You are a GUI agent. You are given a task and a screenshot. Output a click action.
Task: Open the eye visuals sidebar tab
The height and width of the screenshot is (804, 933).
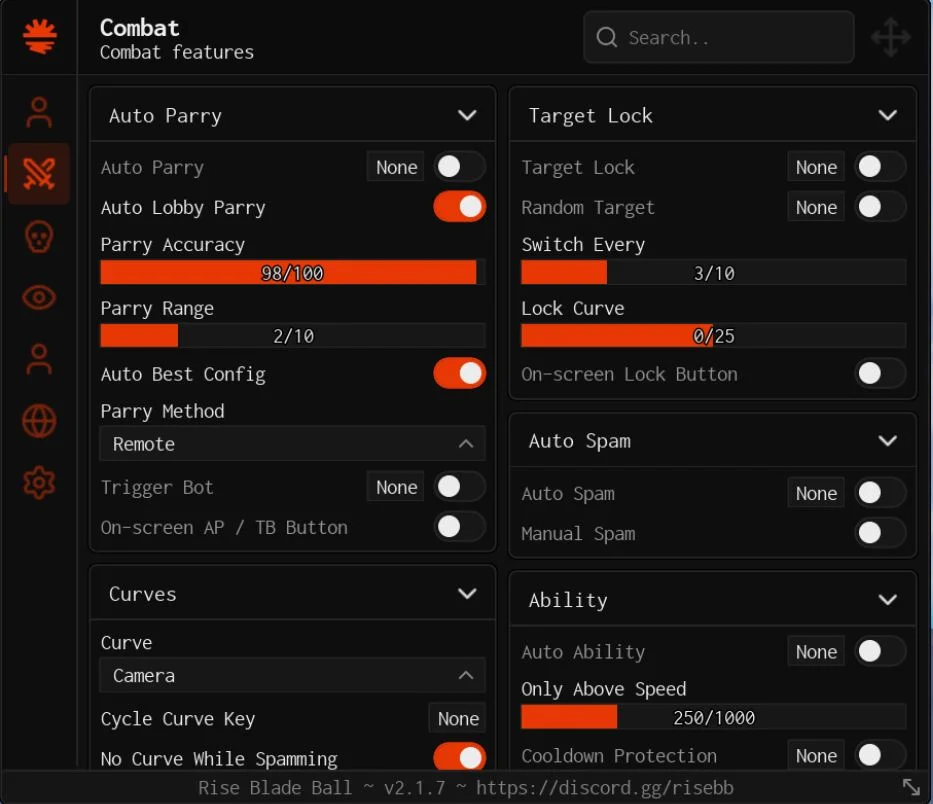39,298
